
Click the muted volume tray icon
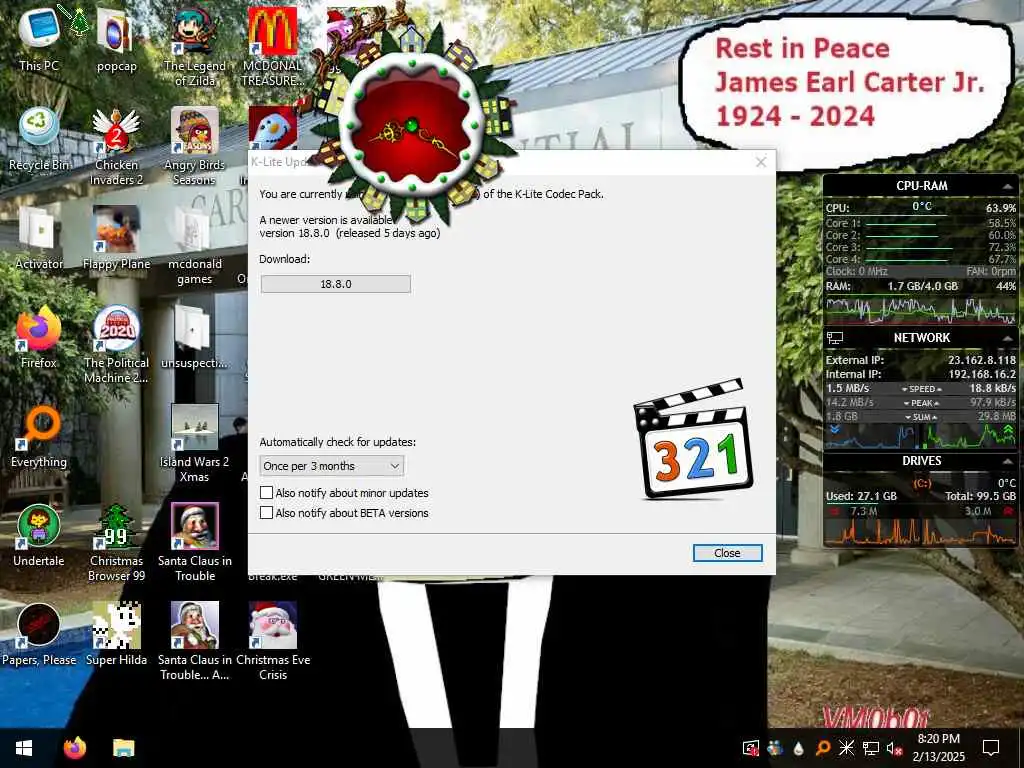pyautogui.click(x=894, y=748)
